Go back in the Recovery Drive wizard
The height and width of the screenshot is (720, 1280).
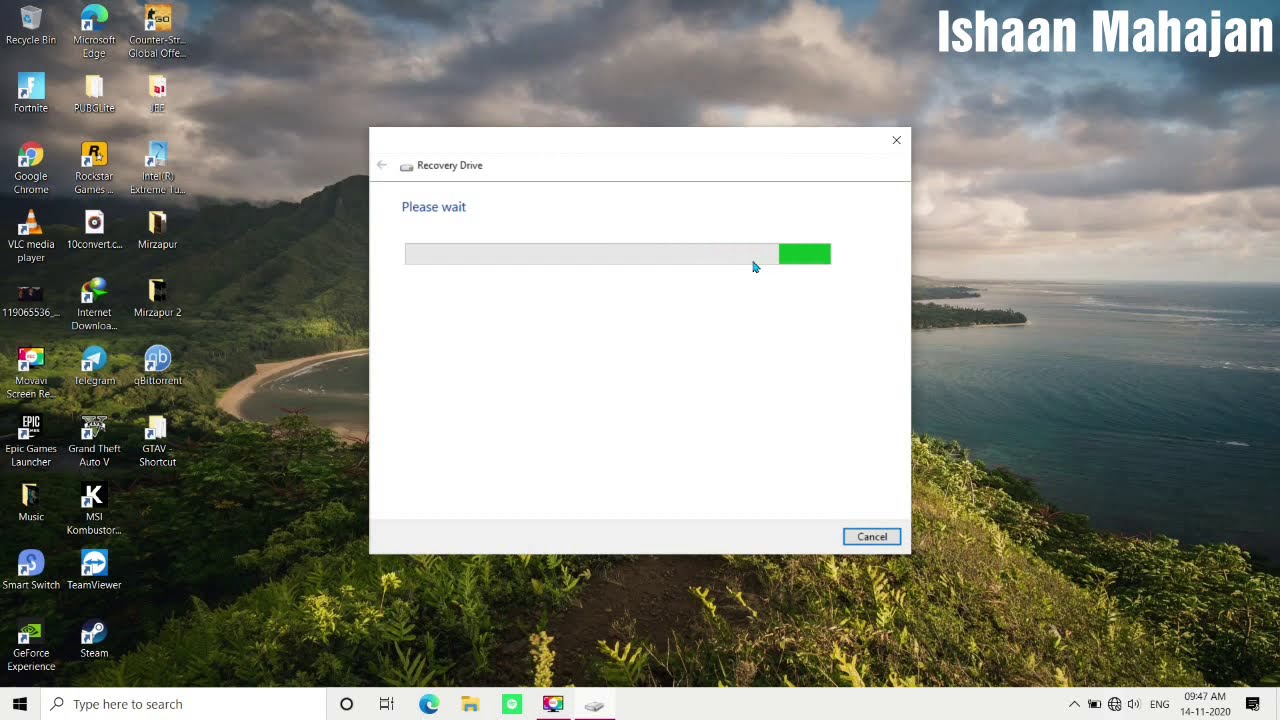point(381,165)
